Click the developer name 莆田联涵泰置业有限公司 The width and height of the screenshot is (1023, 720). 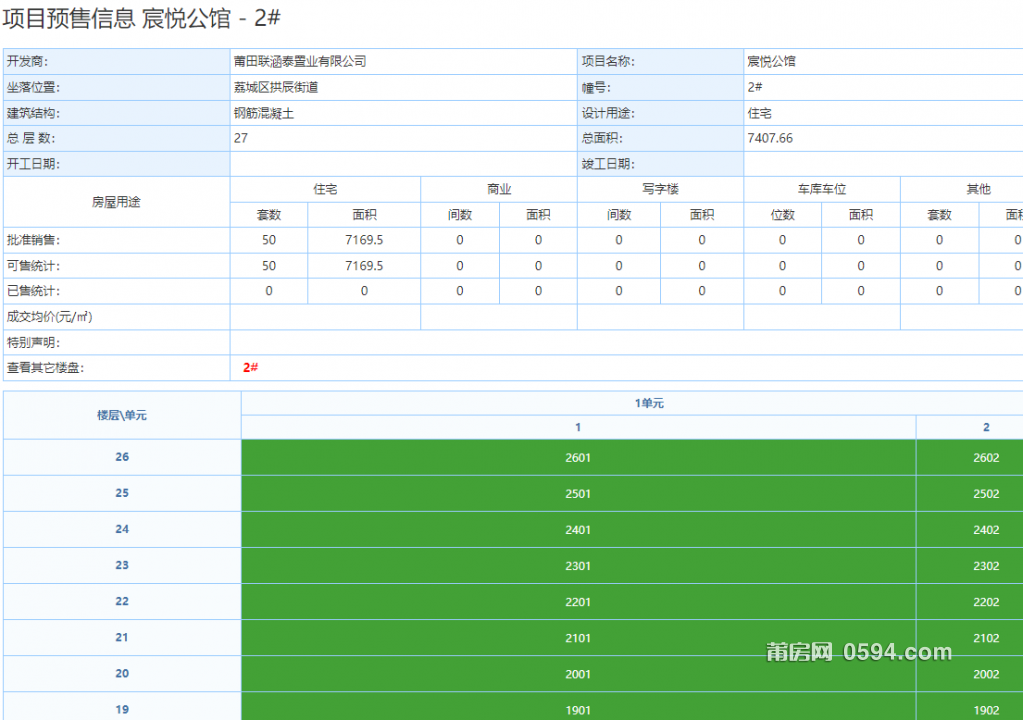300,61
